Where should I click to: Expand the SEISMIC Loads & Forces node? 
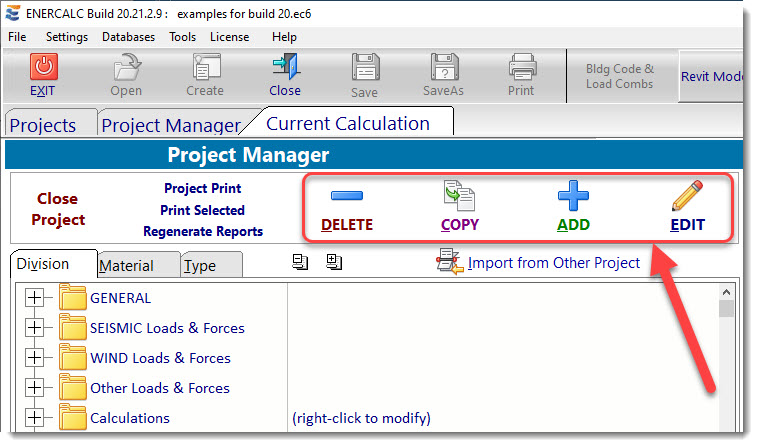click(34, 328)
